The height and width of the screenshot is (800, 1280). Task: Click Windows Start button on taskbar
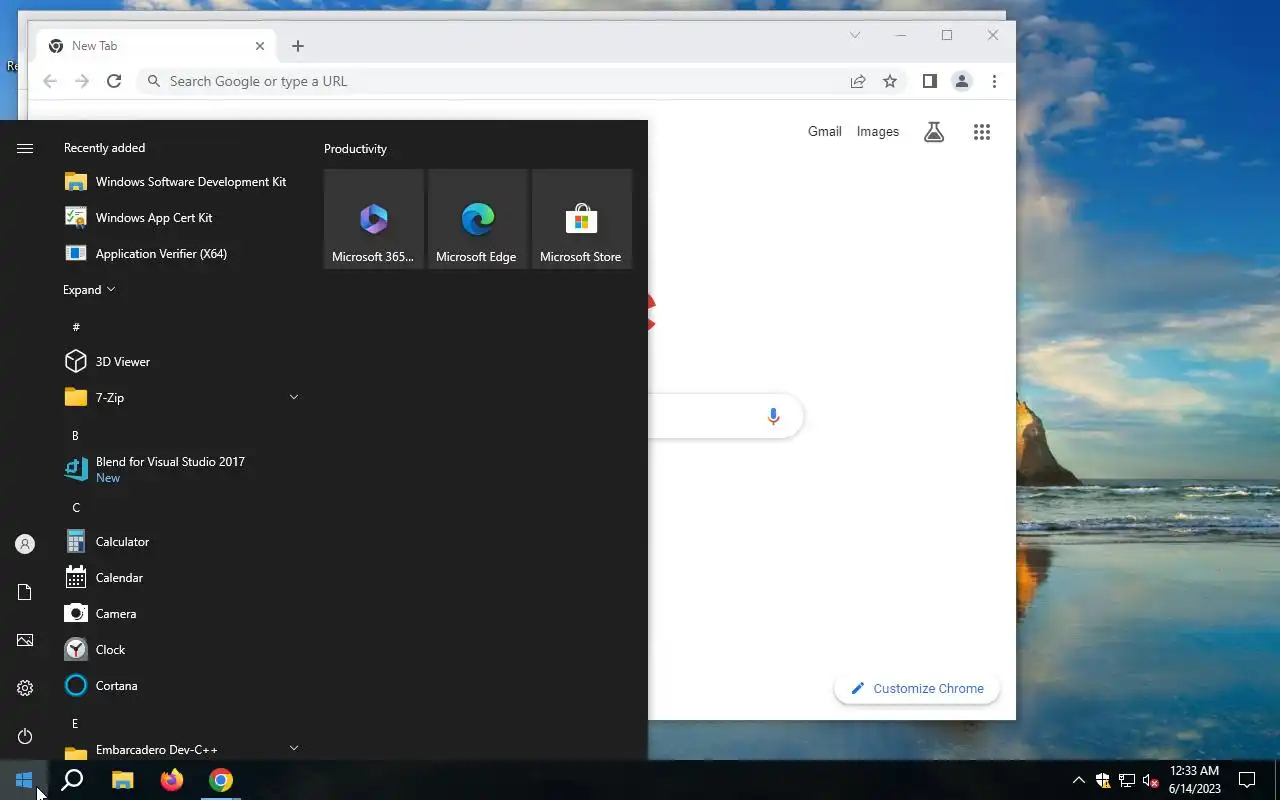coord(24,780)
